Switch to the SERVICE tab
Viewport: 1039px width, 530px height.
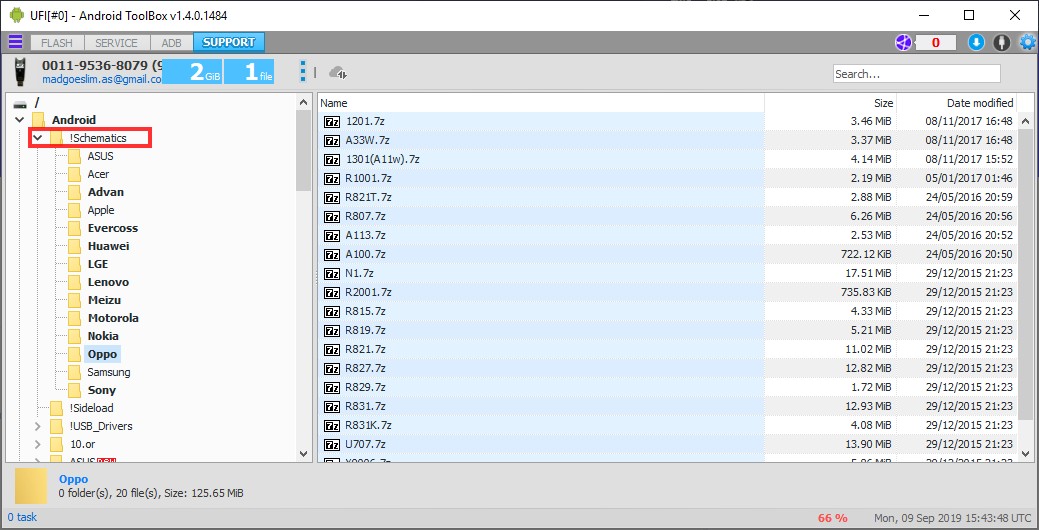[x=117, y=42]
